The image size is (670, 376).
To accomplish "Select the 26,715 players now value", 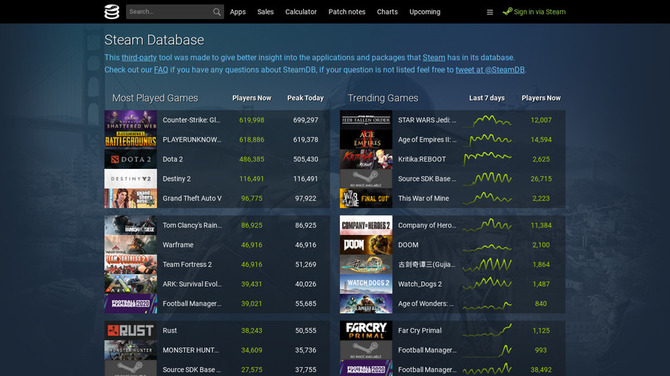I will coord(541,179).
